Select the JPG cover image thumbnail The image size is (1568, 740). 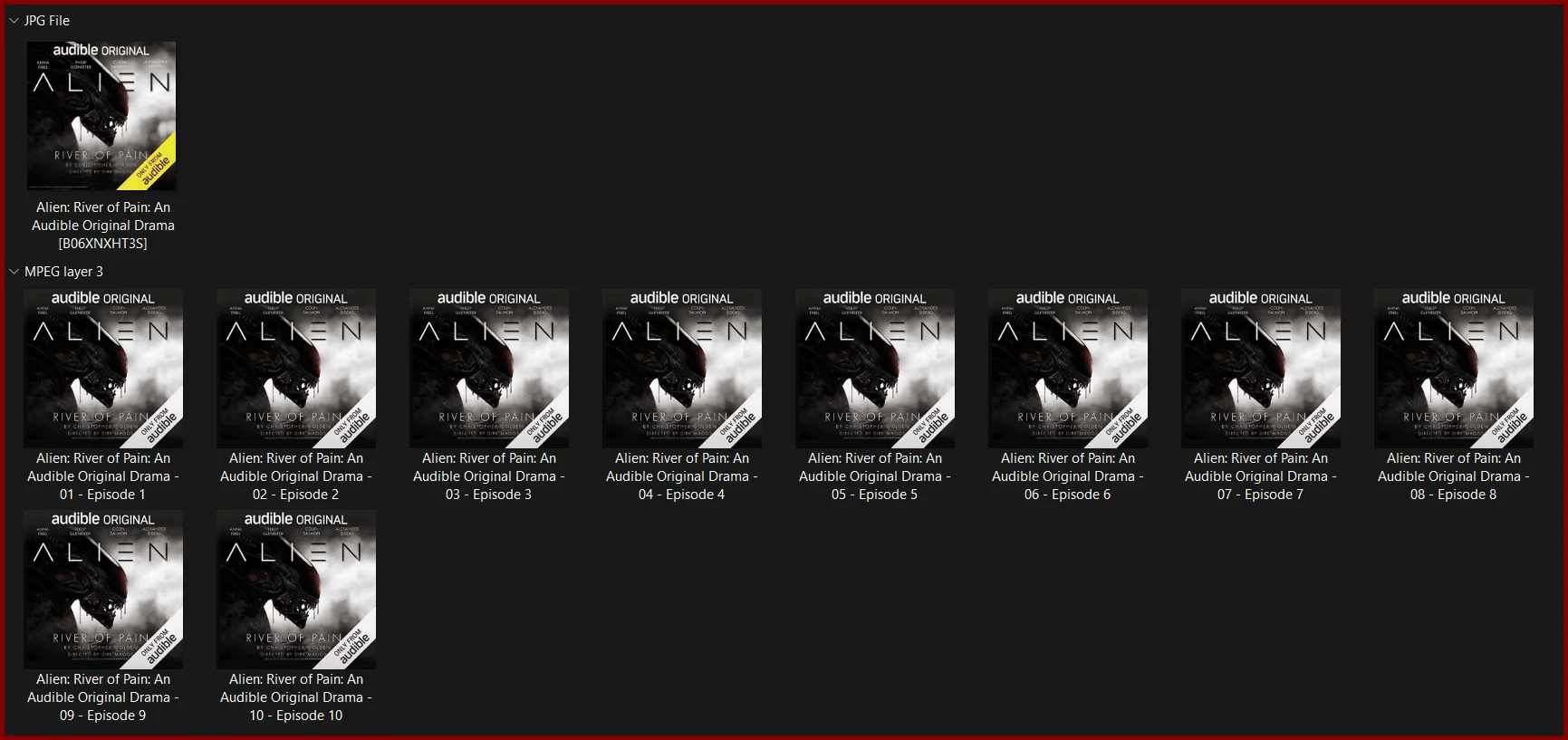[101, 116]
